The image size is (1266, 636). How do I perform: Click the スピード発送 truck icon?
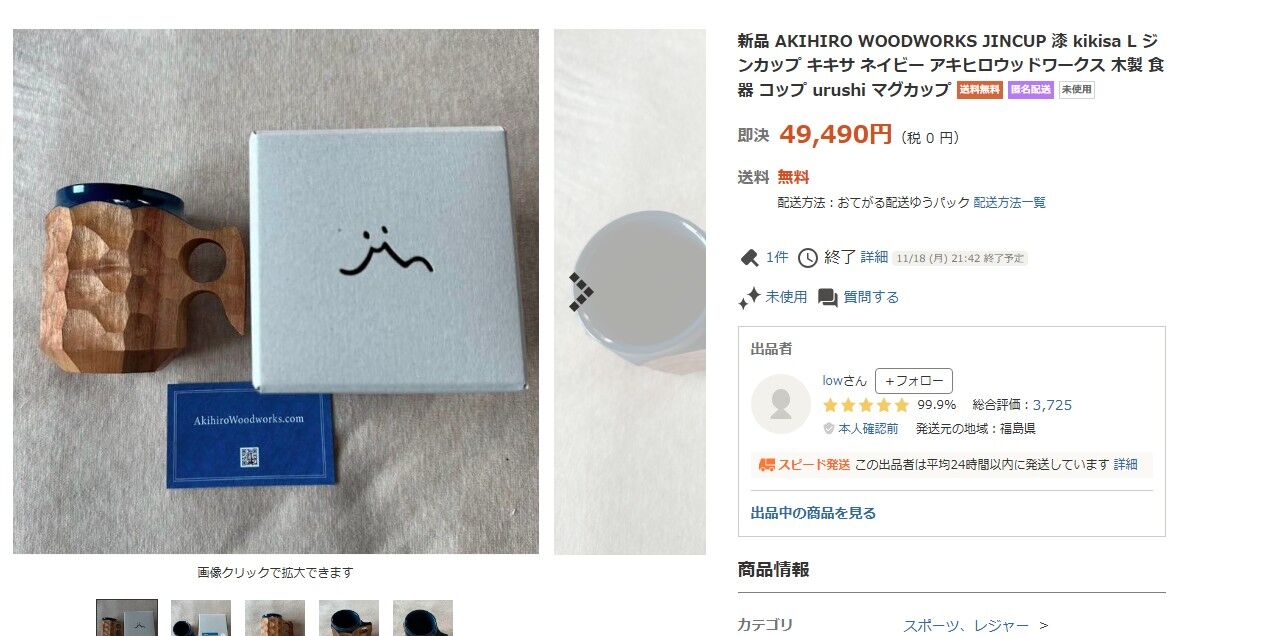click(767, 465)
